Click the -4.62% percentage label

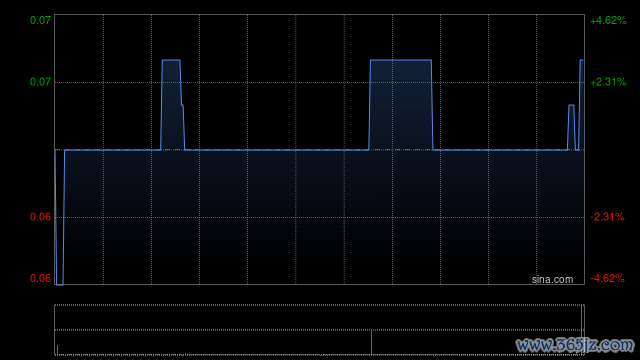point(607,278)
